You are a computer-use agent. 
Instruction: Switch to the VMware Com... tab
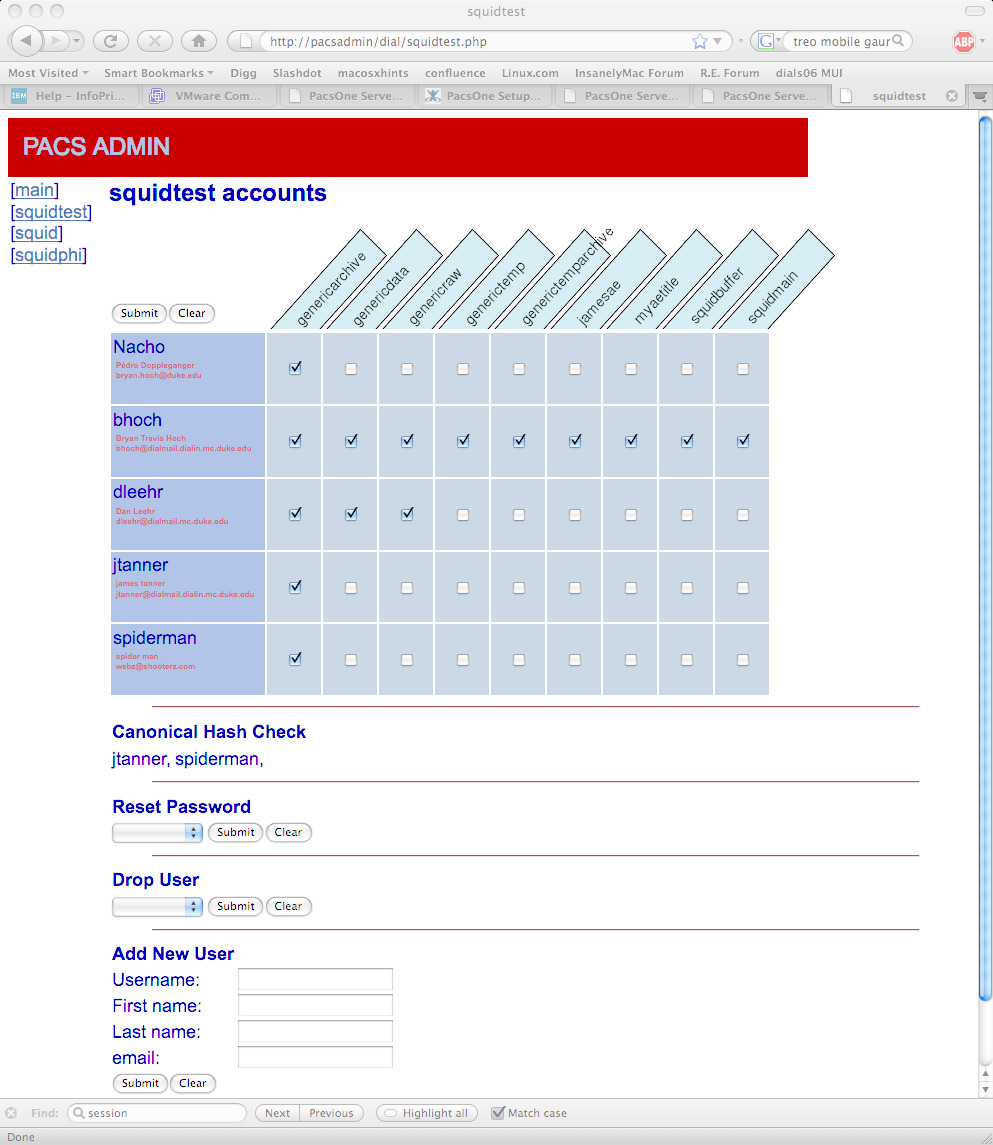click(207, 96)
